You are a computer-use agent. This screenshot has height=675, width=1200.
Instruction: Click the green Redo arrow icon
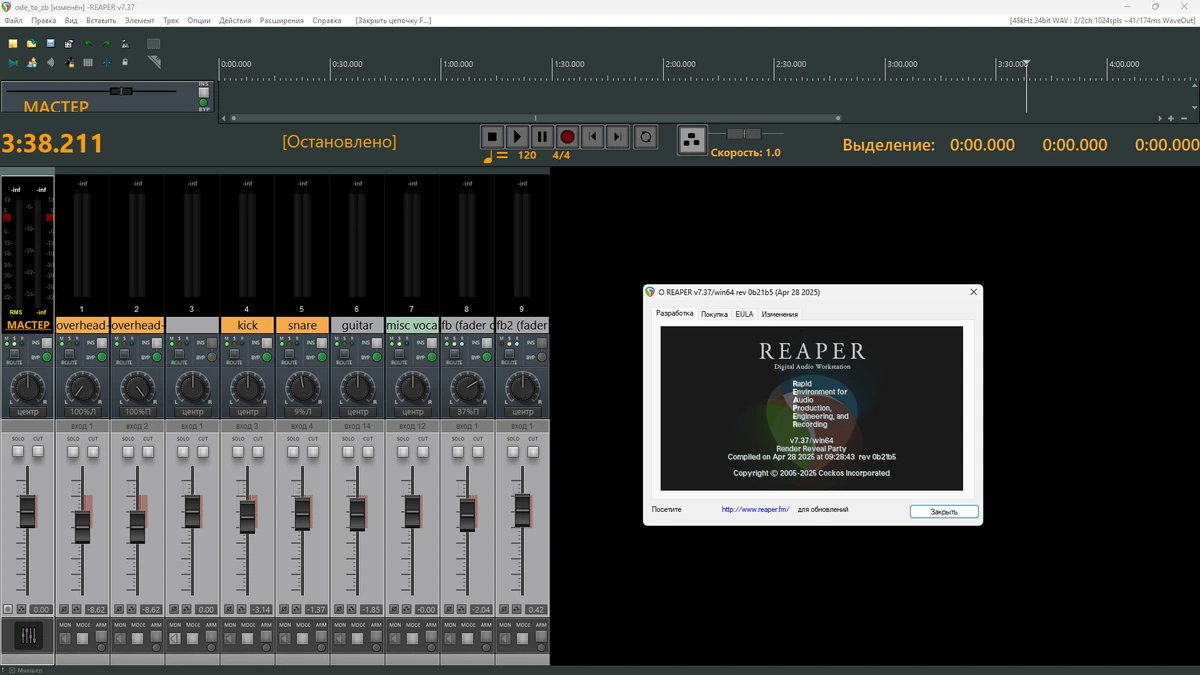[106, 44]
